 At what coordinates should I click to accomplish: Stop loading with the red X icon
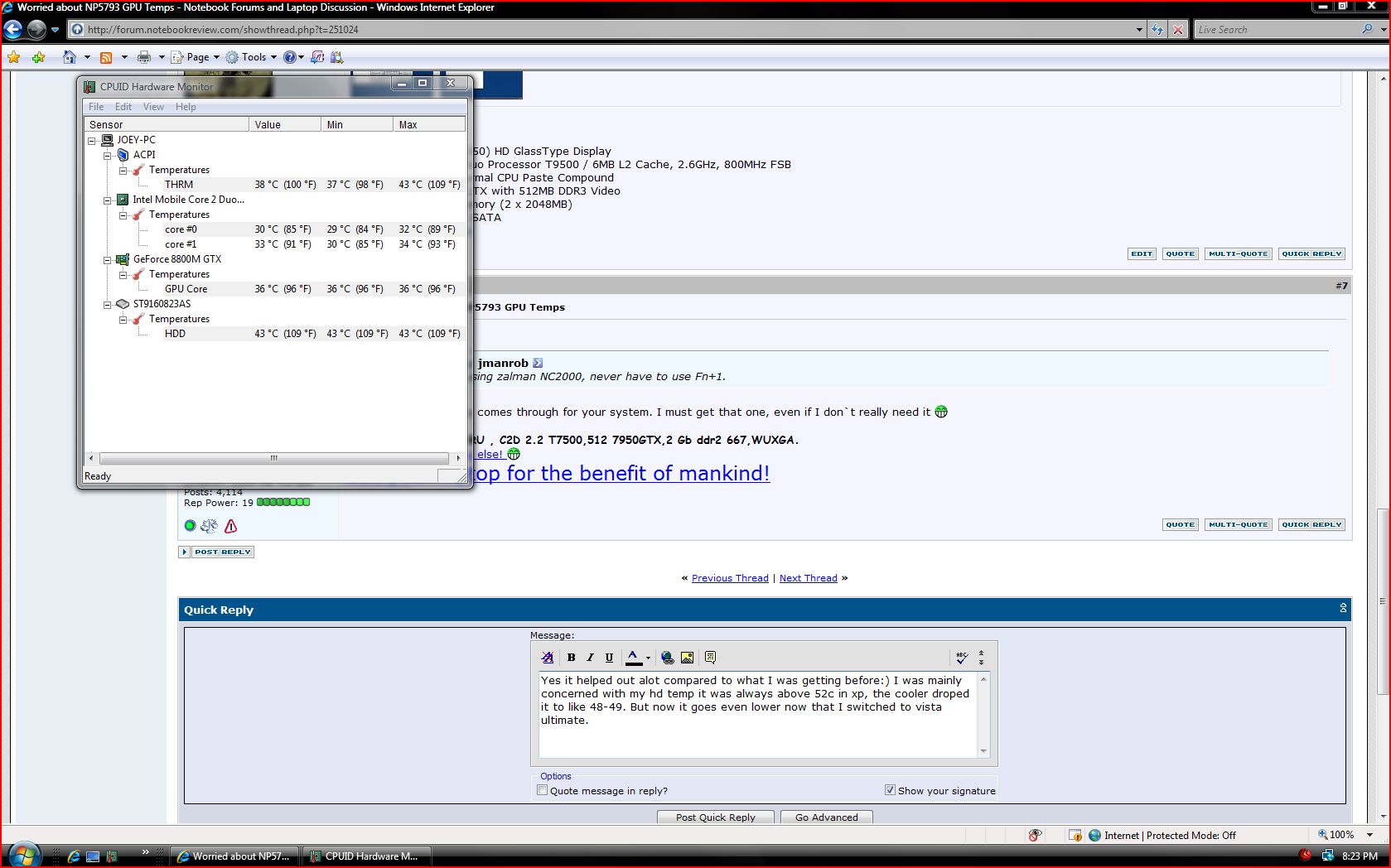click(x=1177, y=30)
